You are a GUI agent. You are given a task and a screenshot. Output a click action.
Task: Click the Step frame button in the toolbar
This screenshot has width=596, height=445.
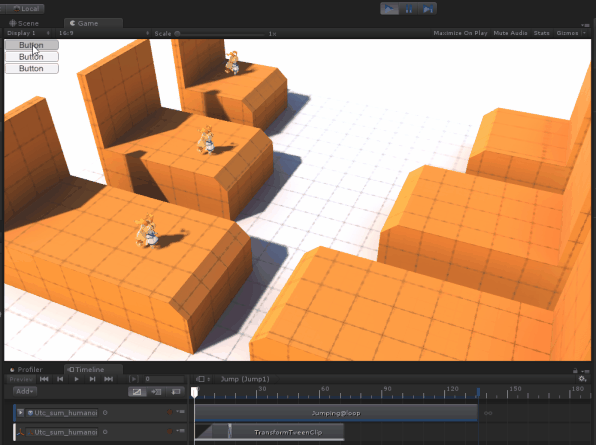tap(427, 8)
